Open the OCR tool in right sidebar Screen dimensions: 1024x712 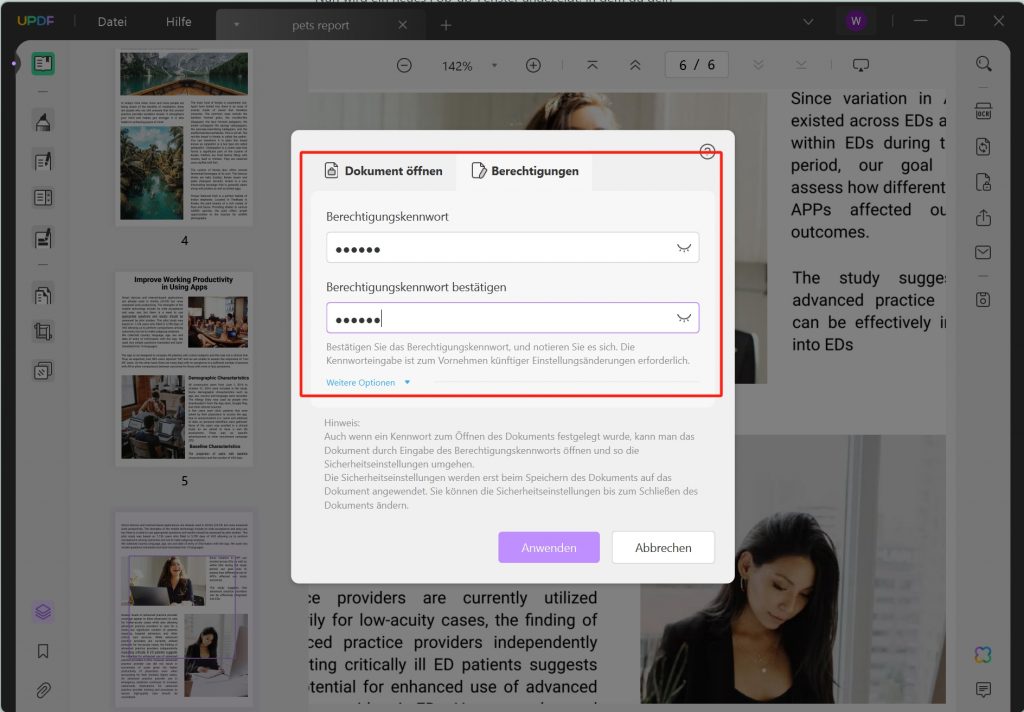click(983, 111)
